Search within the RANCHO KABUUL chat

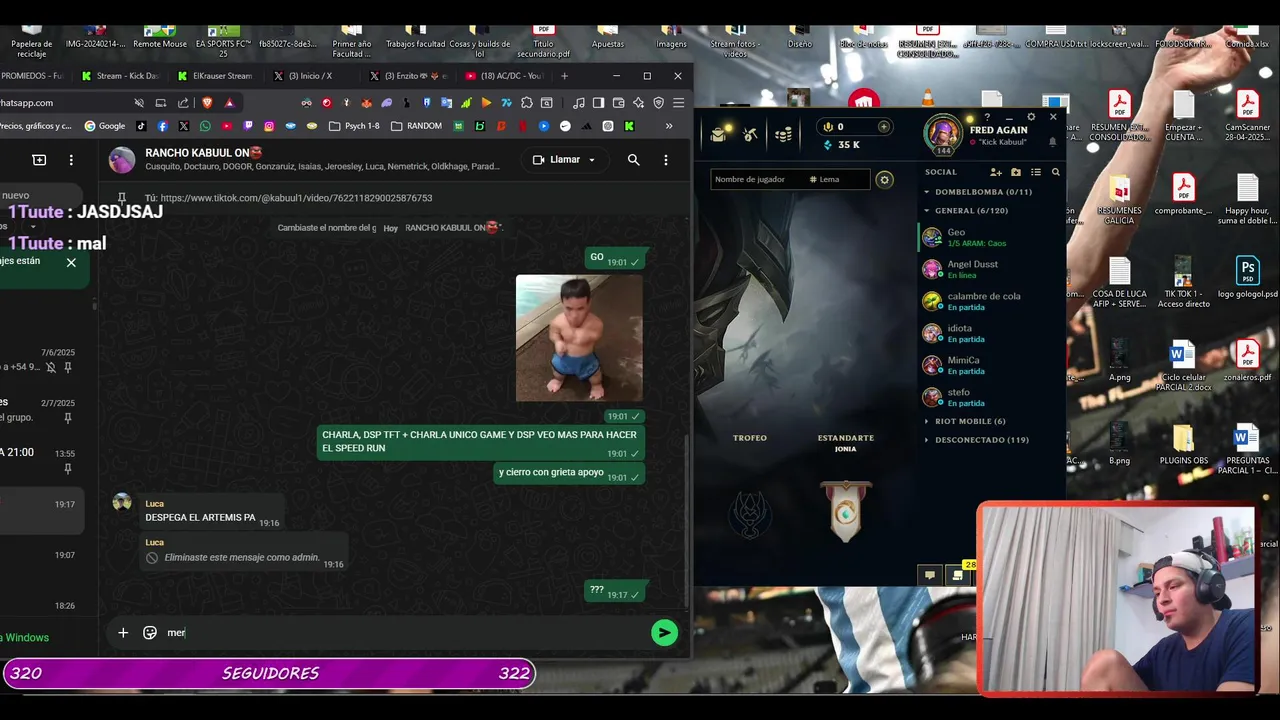[x=633, y=160]
